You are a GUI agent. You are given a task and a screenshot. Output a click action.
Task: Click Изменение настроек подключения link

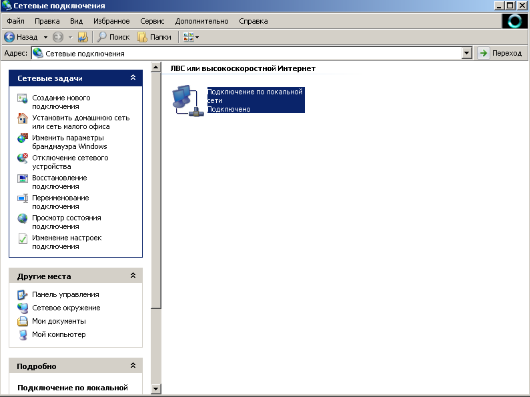point(67,242)
